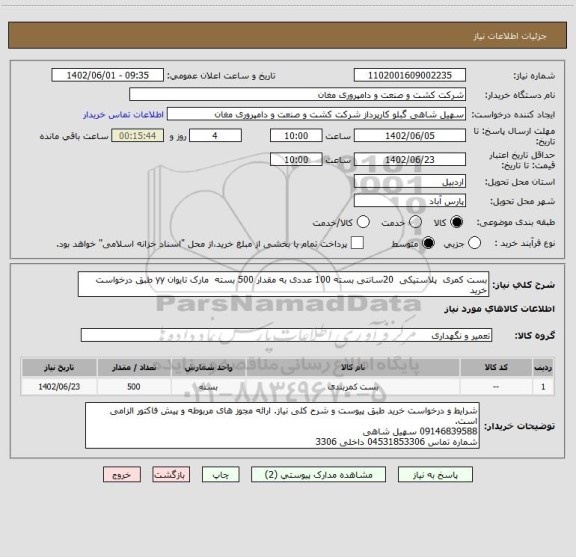
Task: Click the بازگشت back button
Action: coord(171,475)
